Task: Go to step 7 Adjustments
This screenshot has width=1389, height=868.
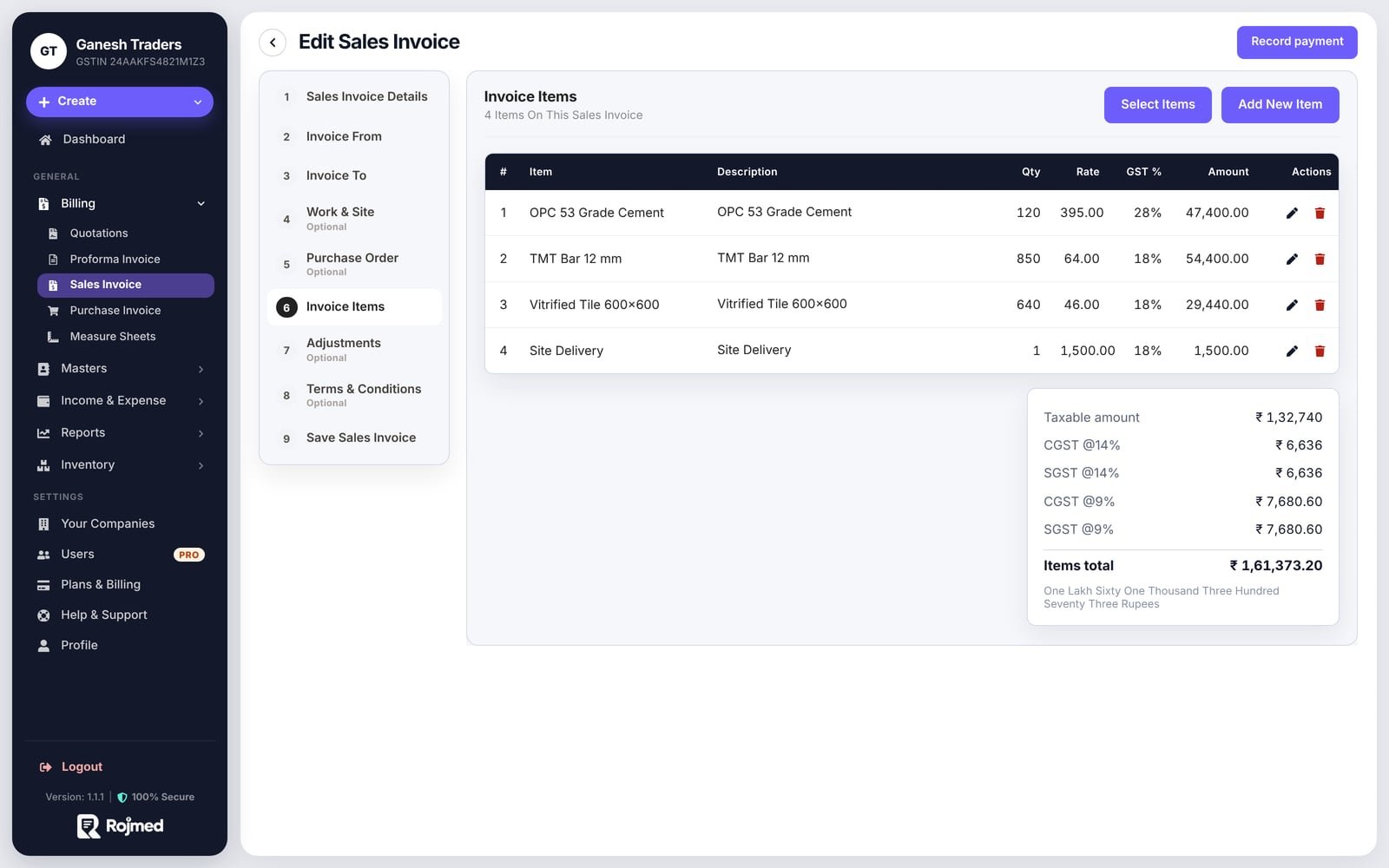Action: [354, 350]
